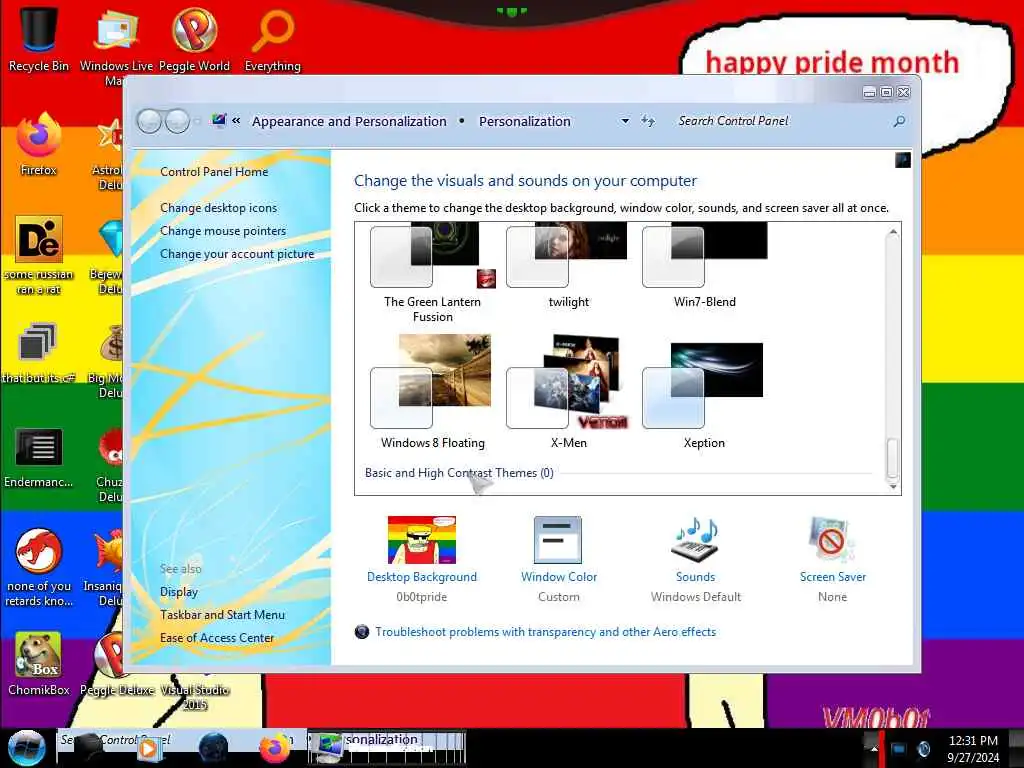Click the taskbar clock showing 12:31 PM
Screen dimensions: 1024x768
click(972, 749)
